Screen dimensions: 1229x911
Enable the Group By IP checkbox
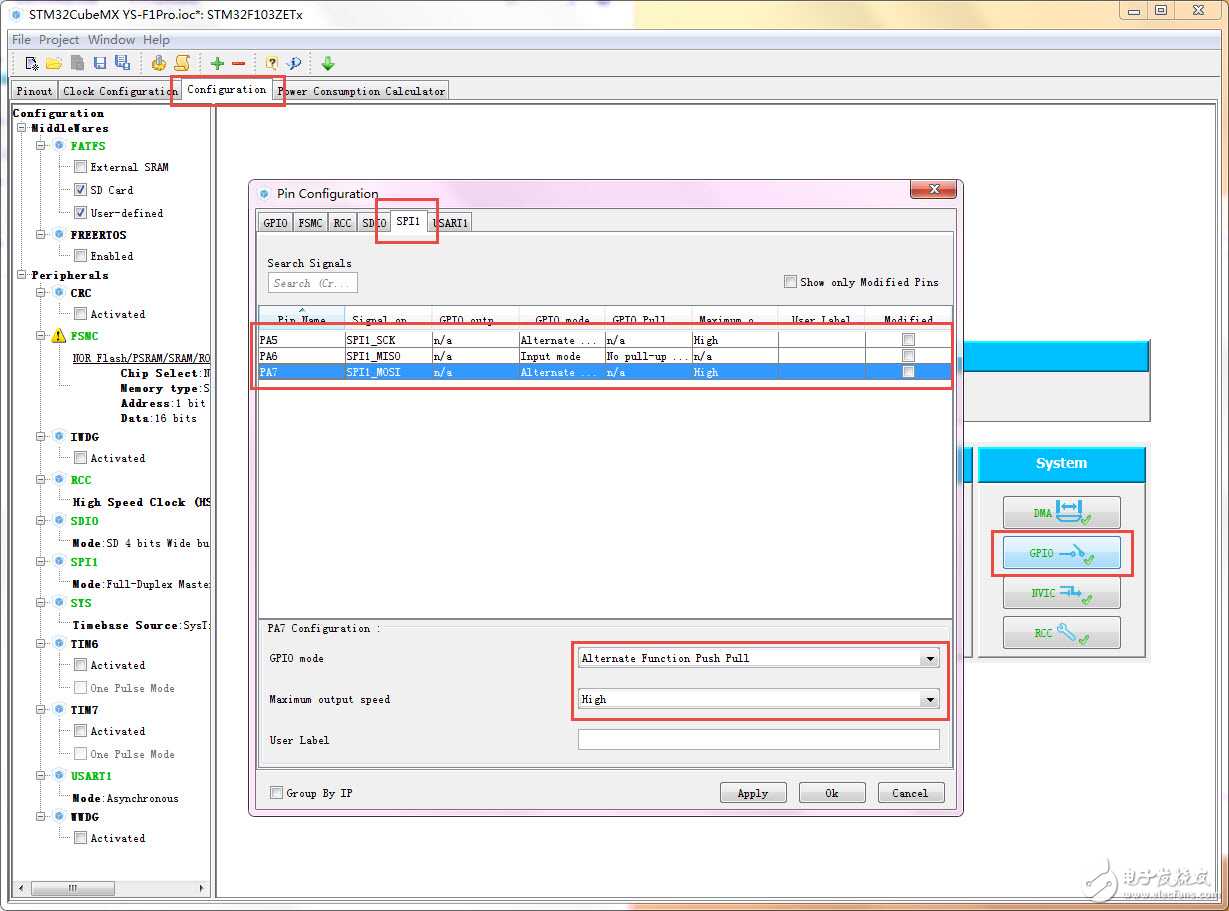(x=277, y=793)
